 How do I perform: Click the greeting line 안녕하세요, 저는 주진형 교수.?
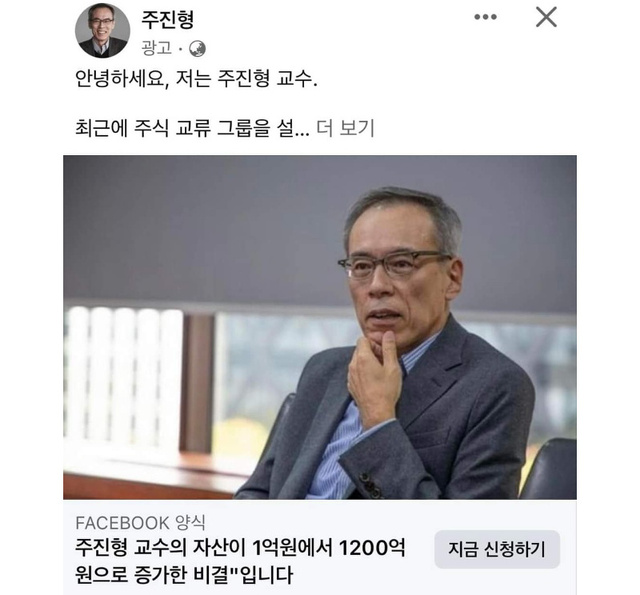pos(196,78)
